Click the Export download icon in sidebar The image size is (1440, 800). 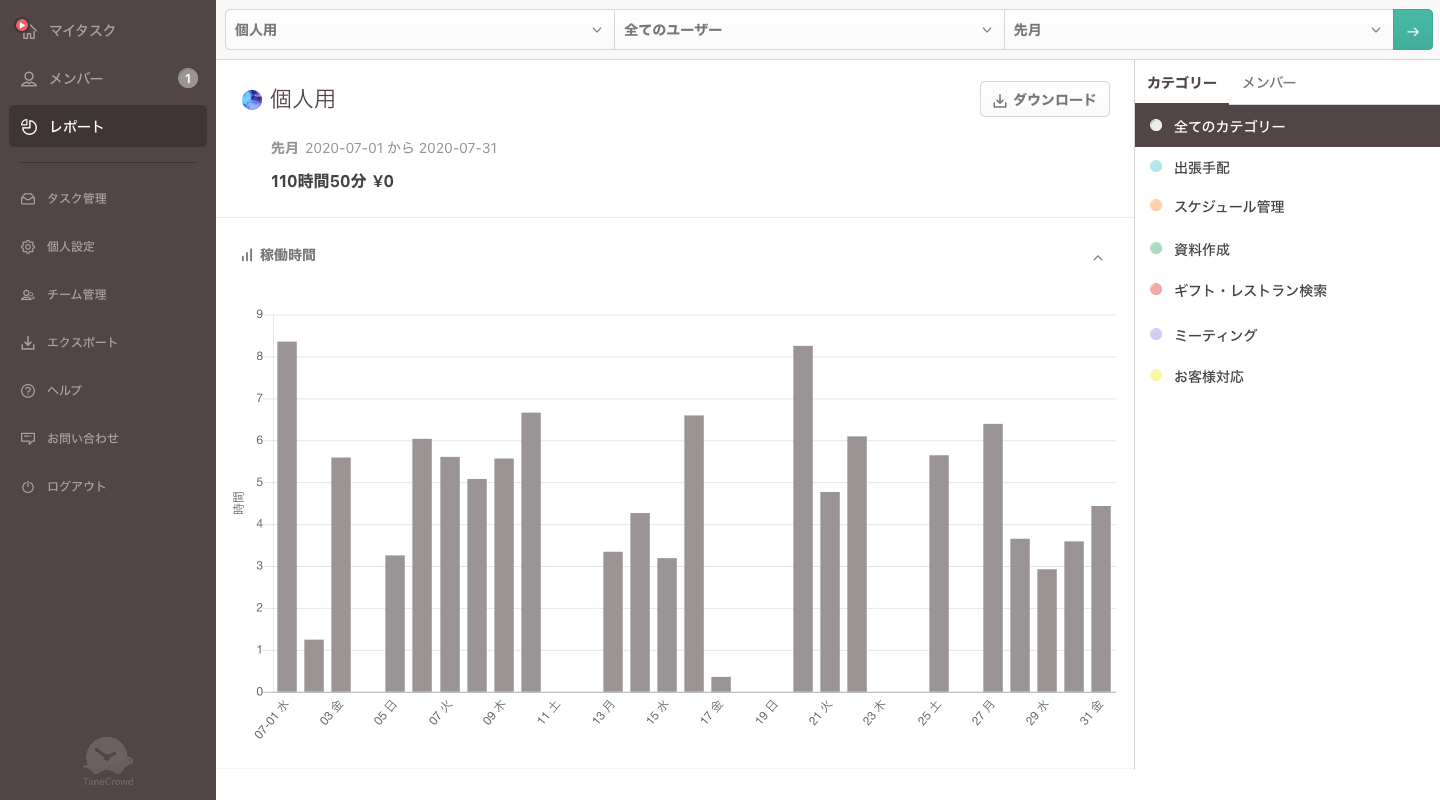tap(28, 343)
